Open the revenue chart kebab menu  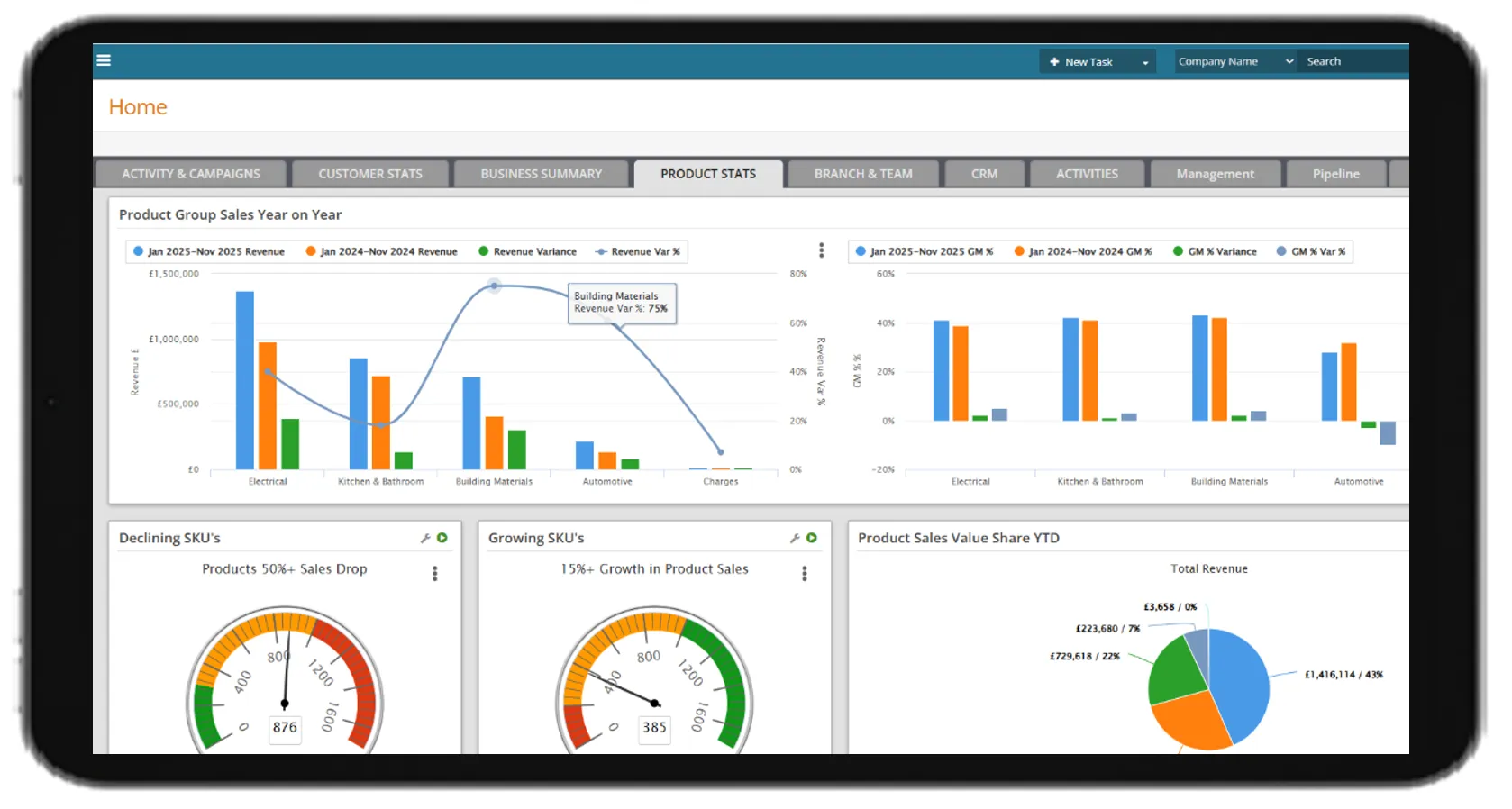(x=821, y=250)
